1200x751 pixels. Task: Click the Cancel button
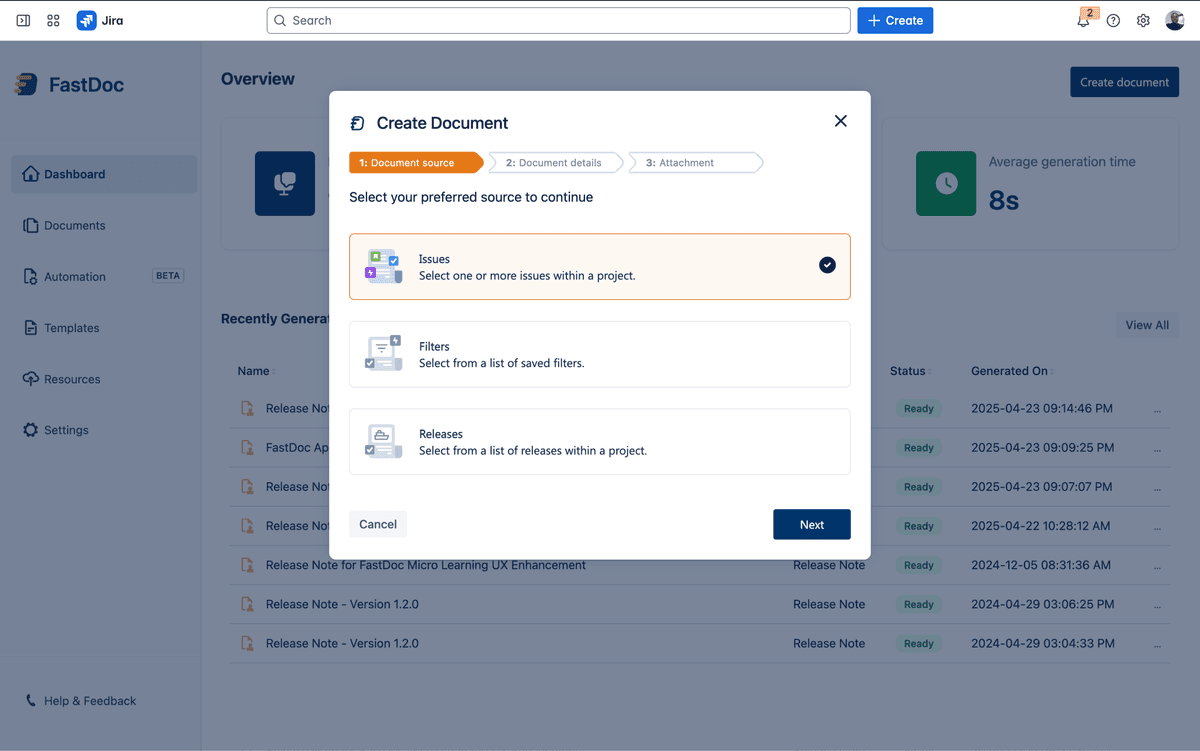378,524
